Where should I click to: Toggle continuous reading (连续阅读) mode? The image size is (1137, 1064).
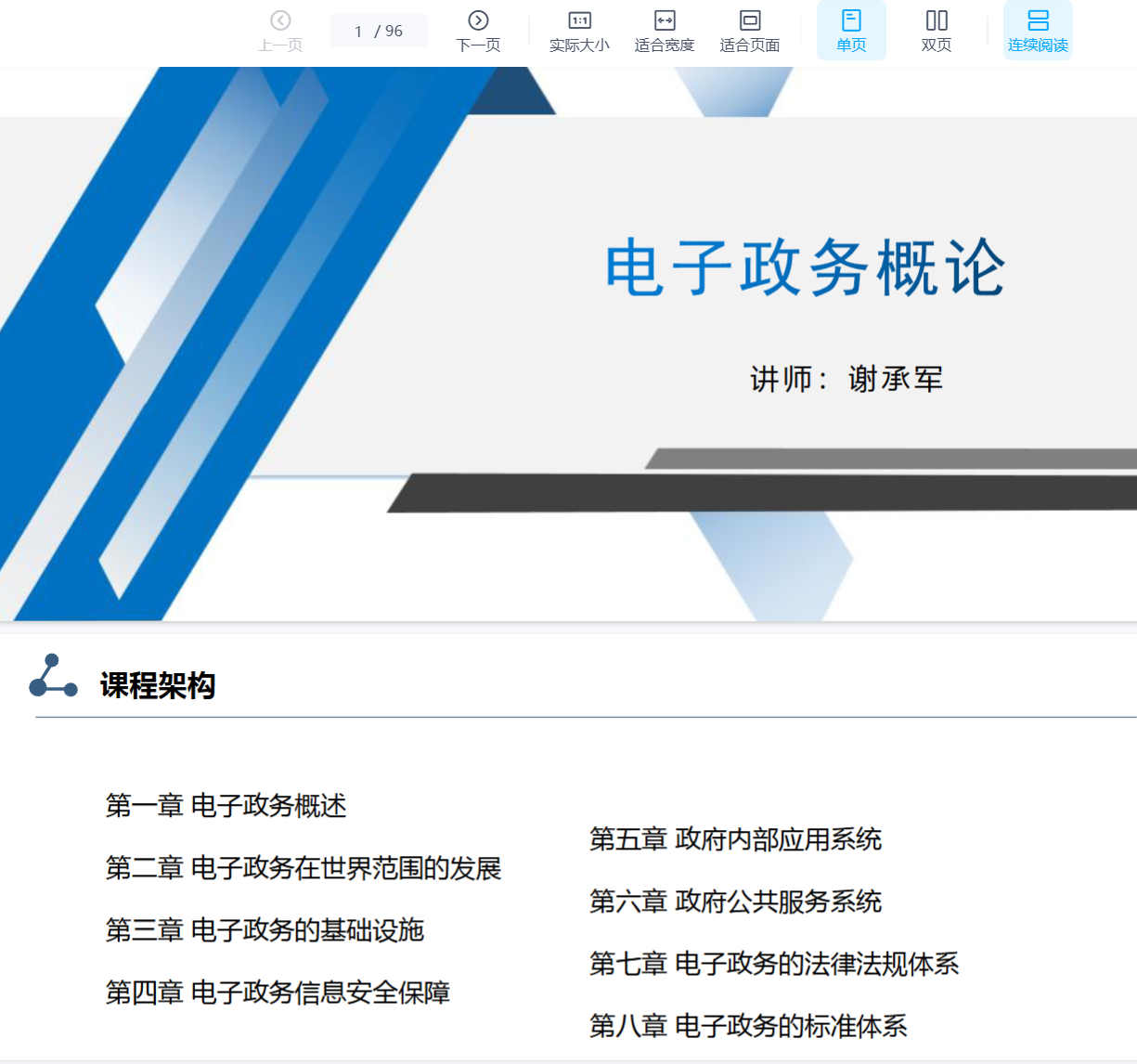coord(1038,31)
